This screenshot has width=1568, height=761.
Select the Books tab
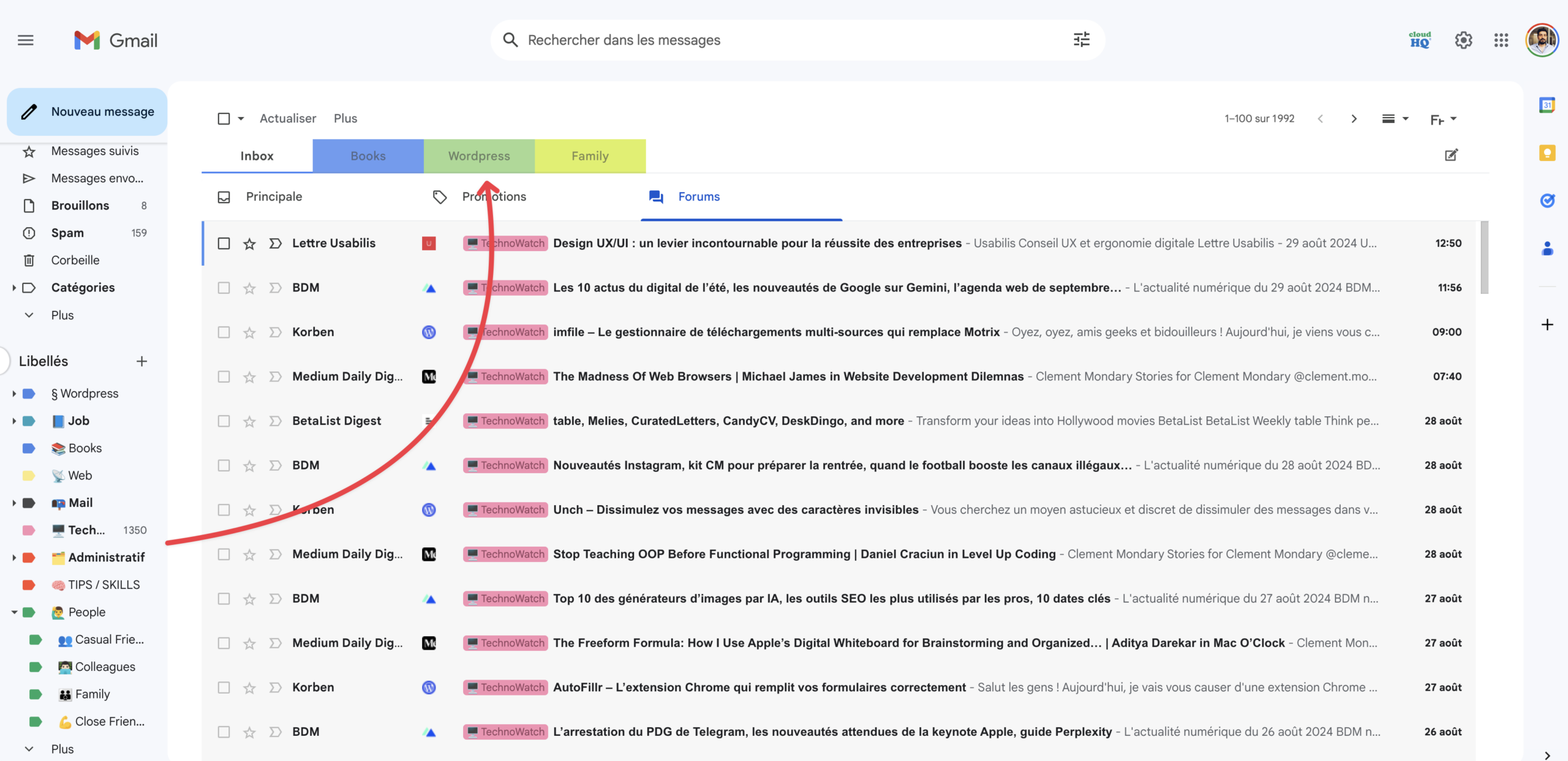tap(368, 156)
